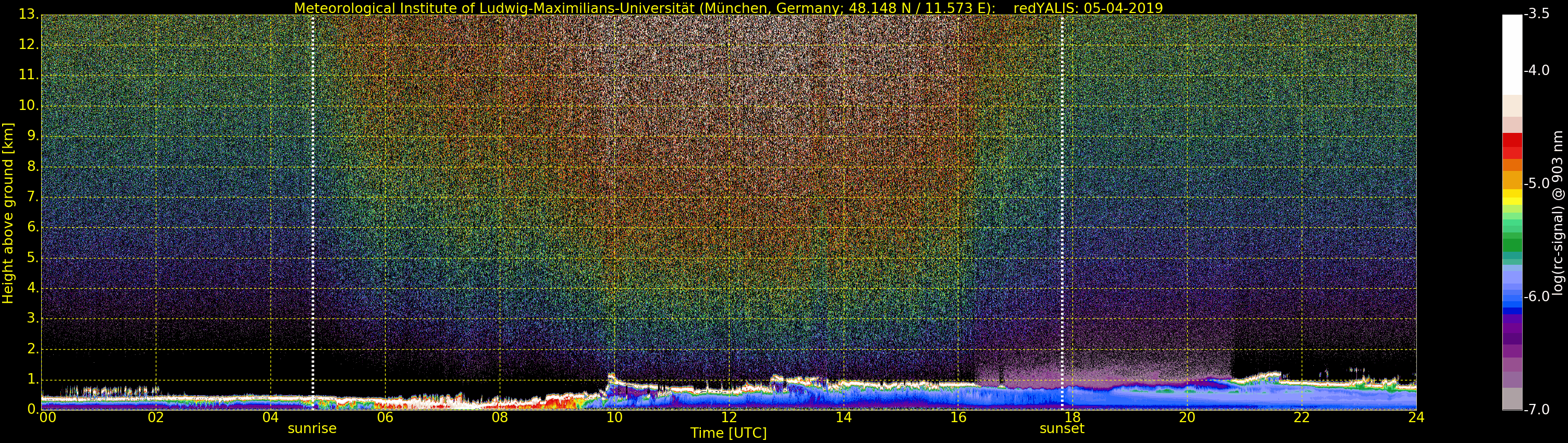Click the colorbar tick label '-6.0'

(x=1537, y=297)
